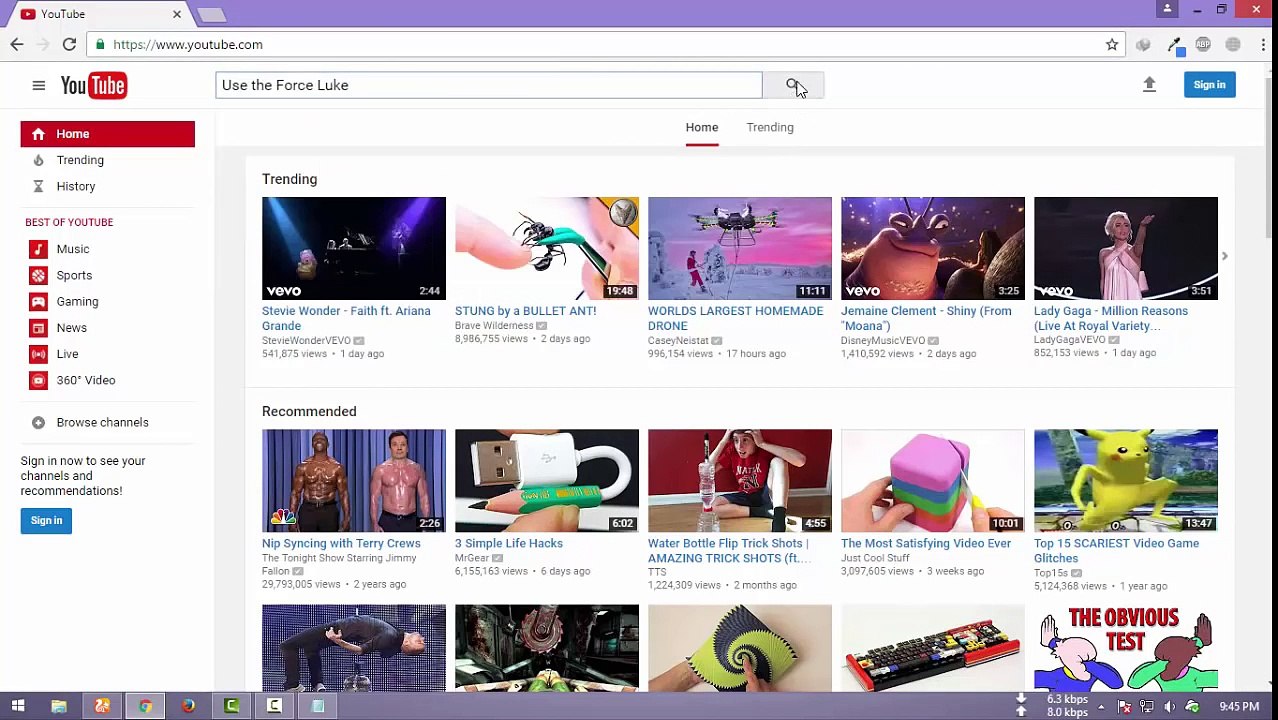Open History in the sidebar
The height and width of the screenshot is (720, 1278).
coord(76,186)
